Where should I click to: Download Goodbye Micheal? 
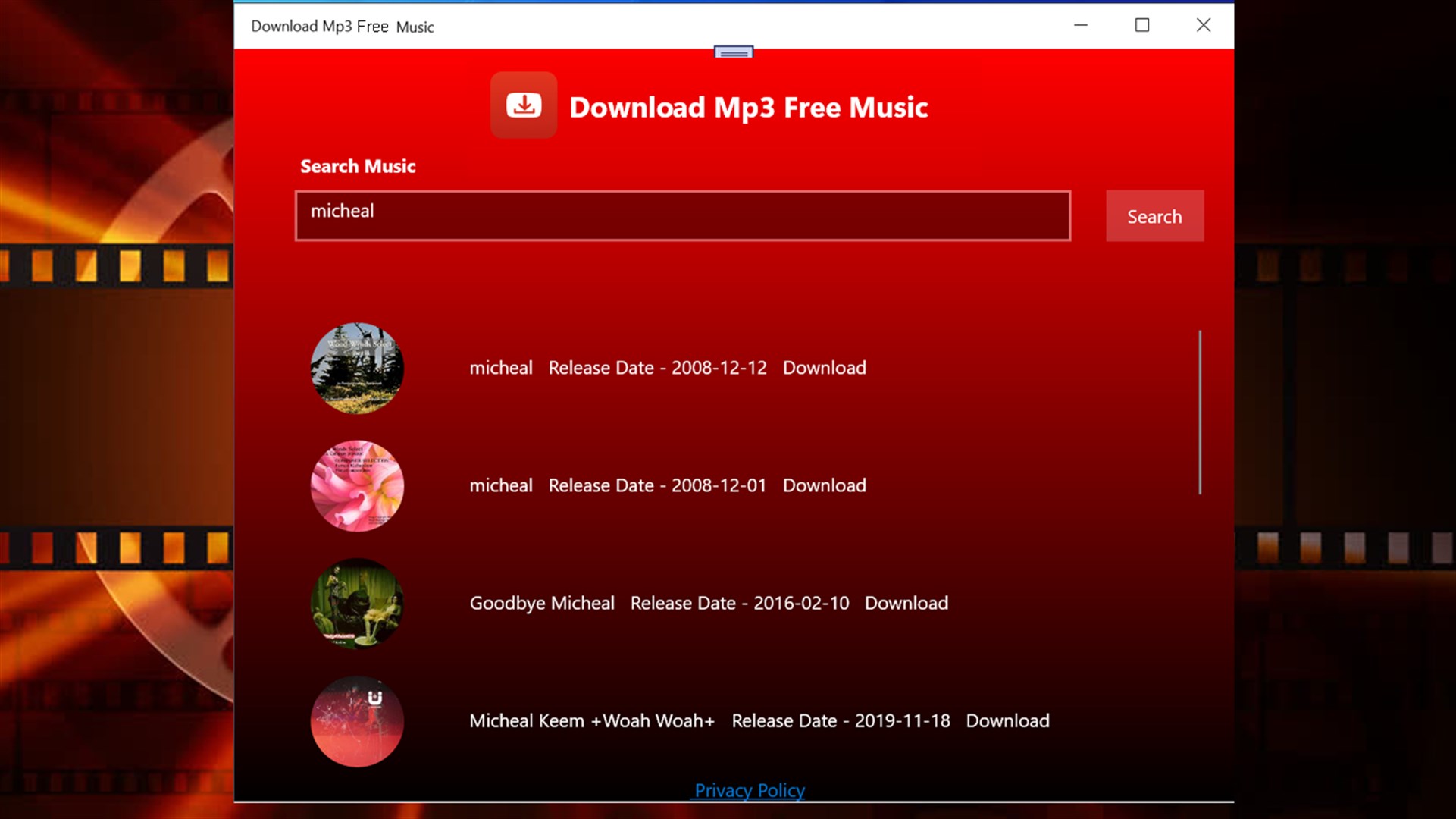(906, 603)
